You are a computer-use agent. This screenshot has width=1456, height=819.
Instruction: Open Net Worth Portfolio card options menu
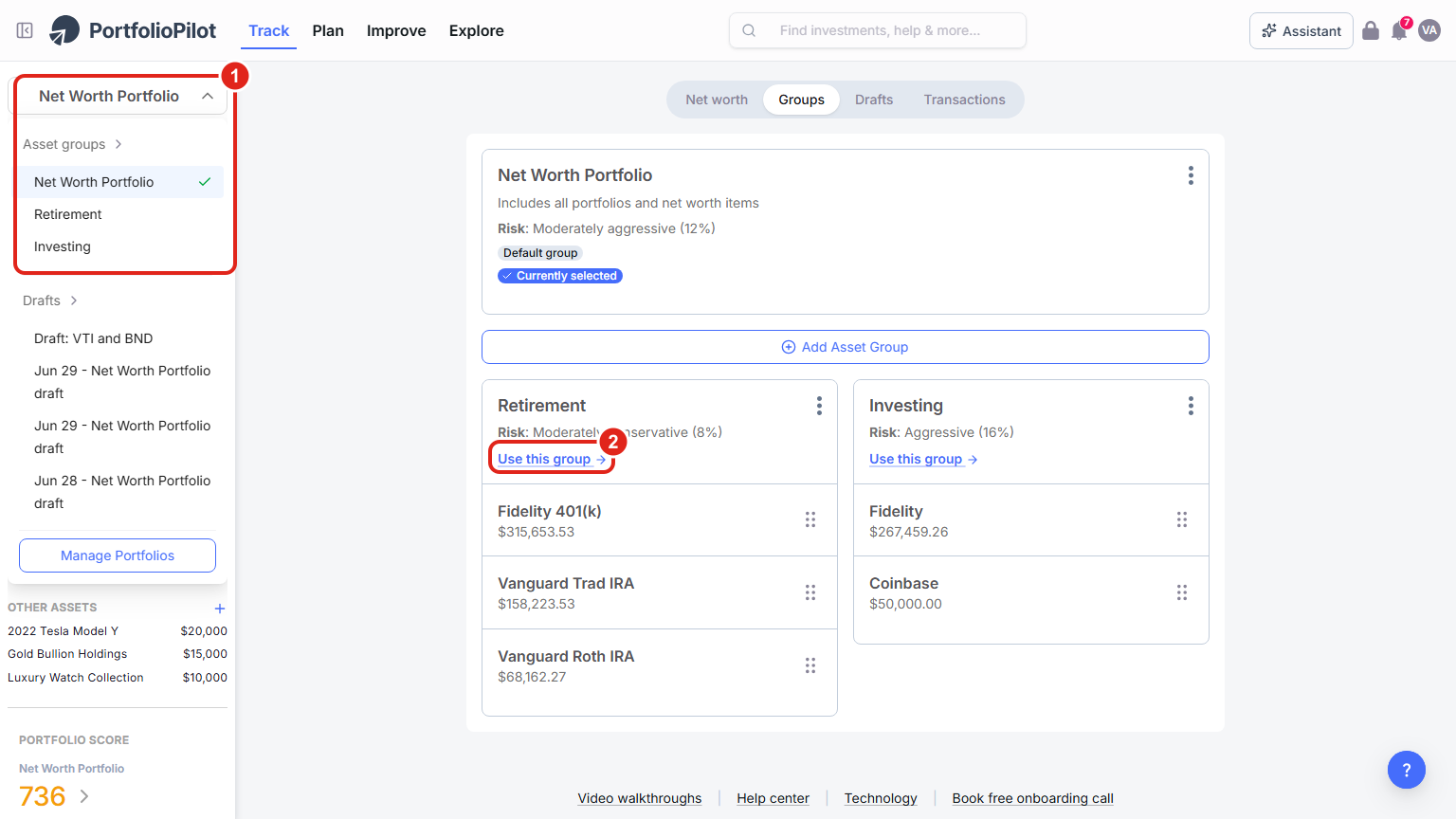[1191, 175]
